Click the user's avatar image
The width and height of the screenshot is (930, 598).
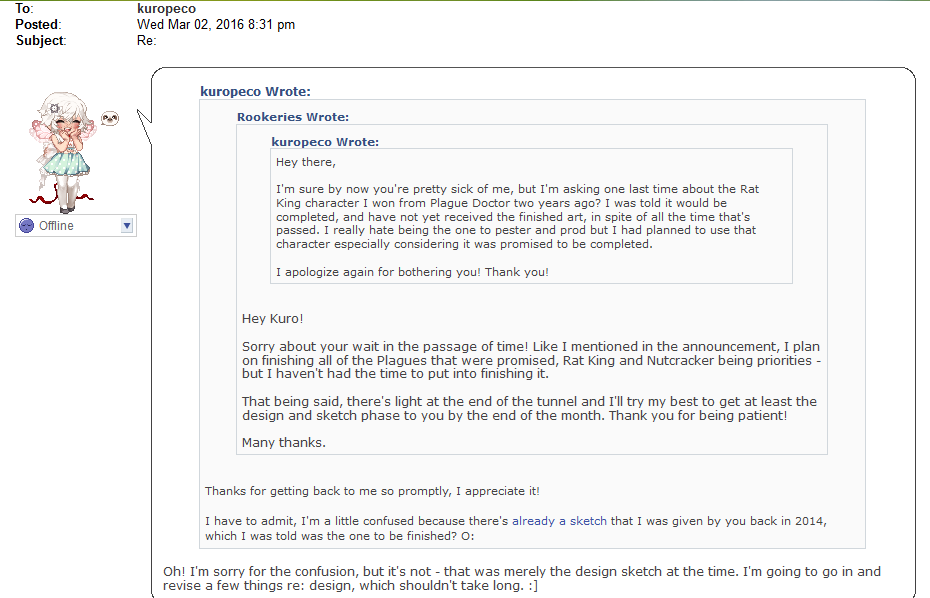tap(62, 152)
